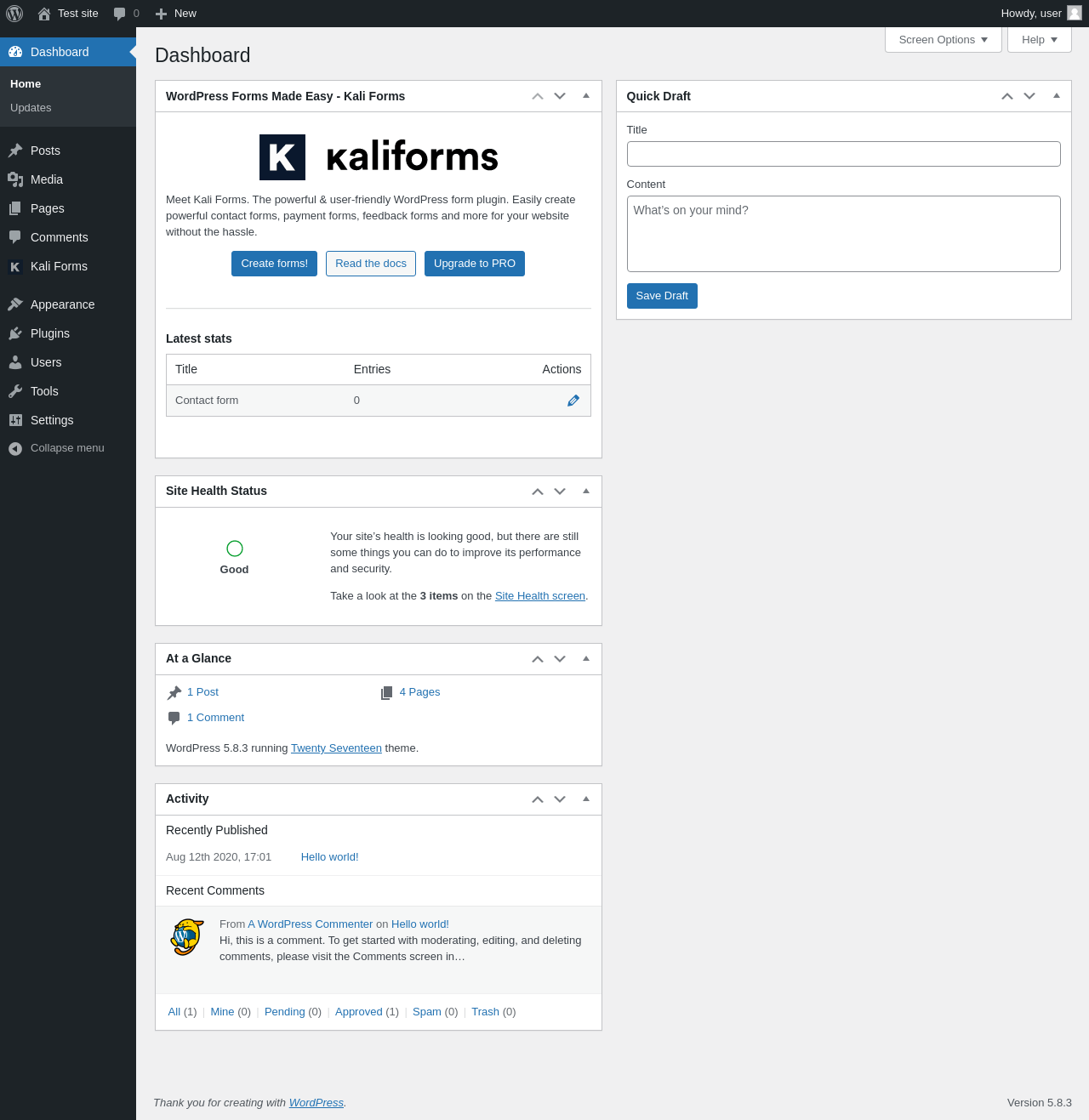Filter comments by Pending
The width and height of the screenshot is (1089, 1120).
pyautogui.click(x=284, y=1012)
